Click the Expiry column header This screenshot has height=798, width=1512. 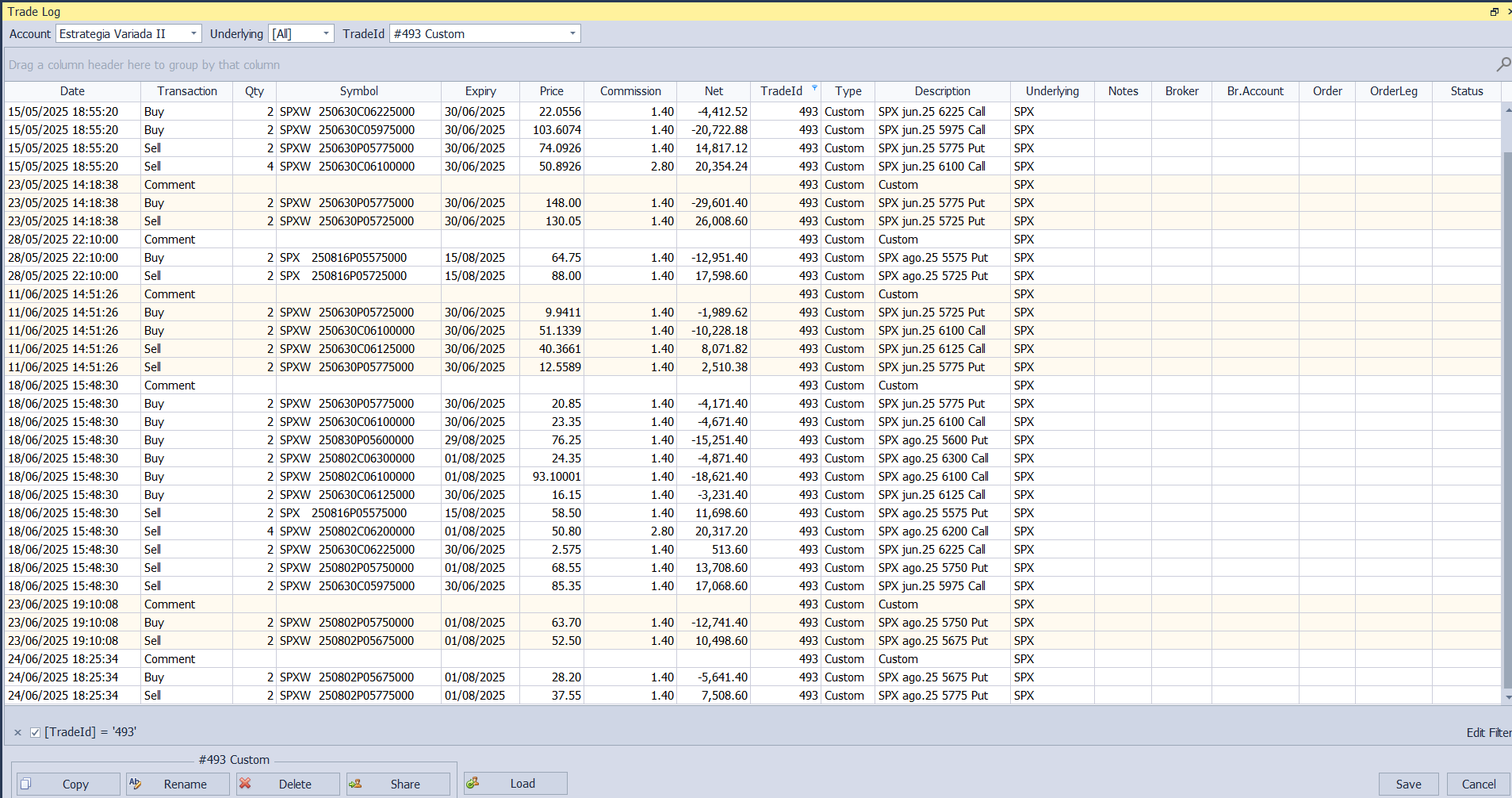point(480,91)
